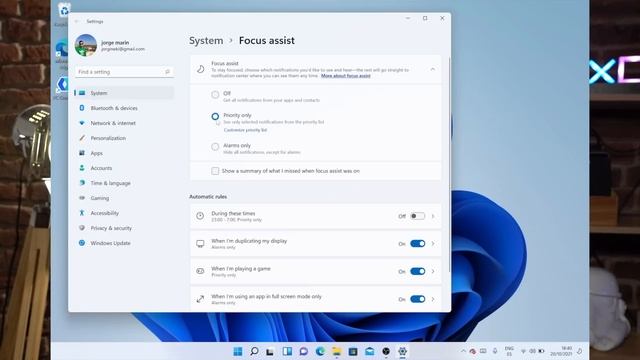The width and height of the screenshot is (640, 360).
Task: Open the notification center moon icon
Action: (580, 351)
